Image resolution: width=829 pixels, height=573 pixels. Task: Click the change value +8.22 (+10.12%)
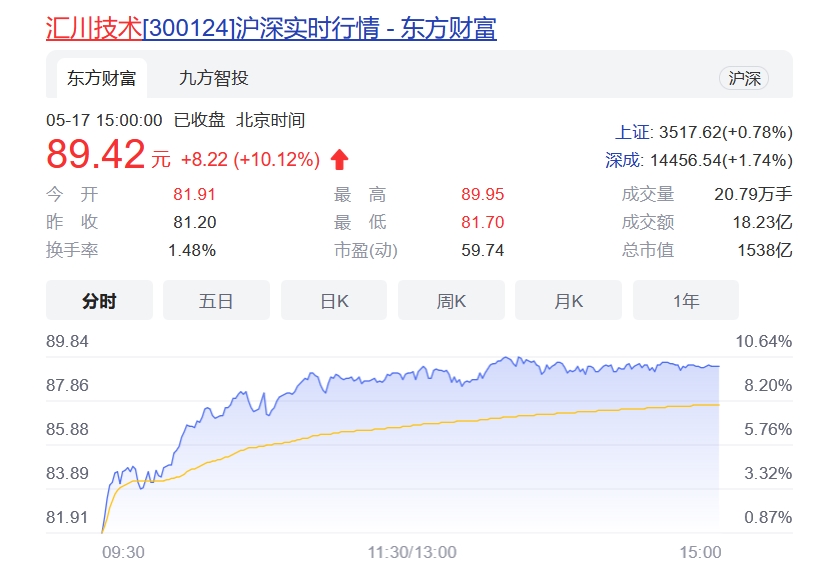(251, 160)
